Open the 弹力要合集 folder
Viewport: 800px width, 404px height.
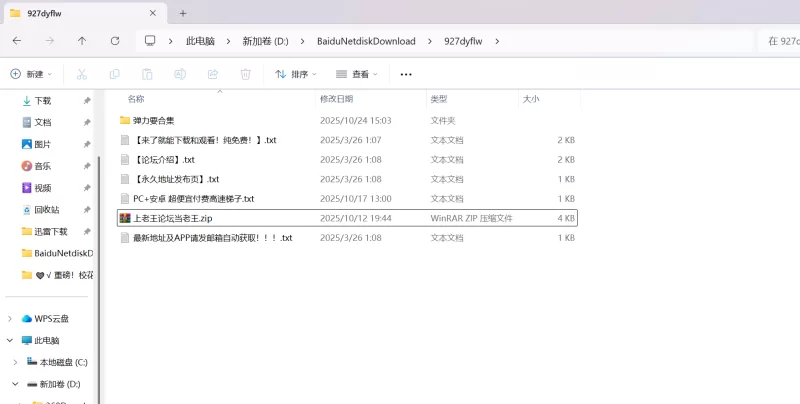(153, 120)
